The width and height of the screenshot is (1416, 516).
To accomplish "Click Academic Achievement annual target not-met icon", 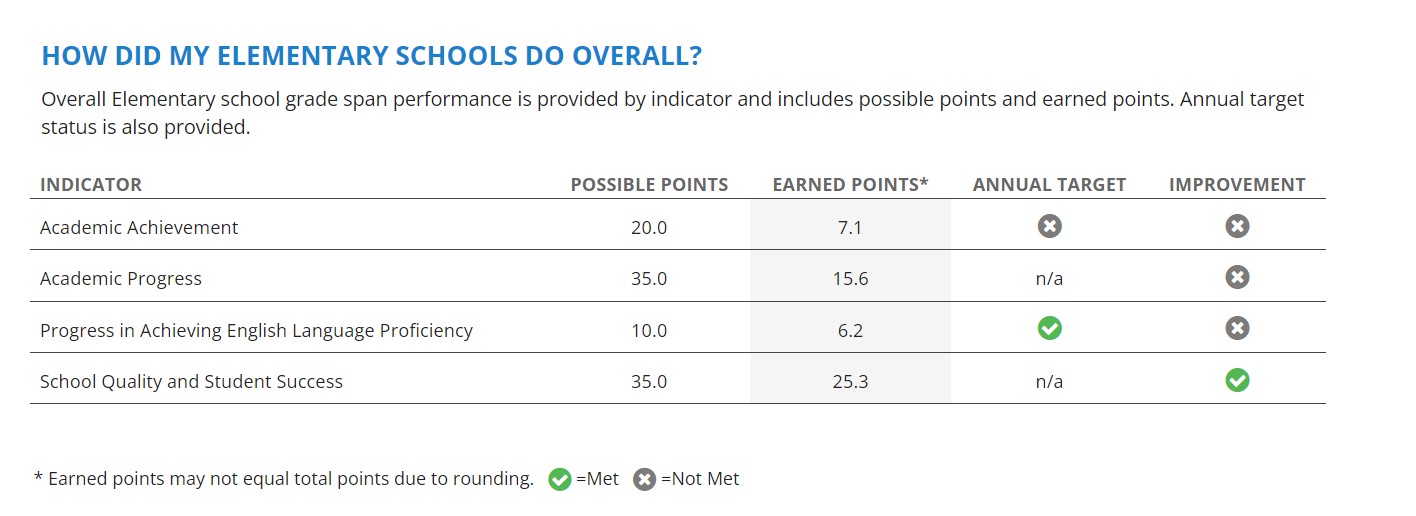I will pos(1049,227).
